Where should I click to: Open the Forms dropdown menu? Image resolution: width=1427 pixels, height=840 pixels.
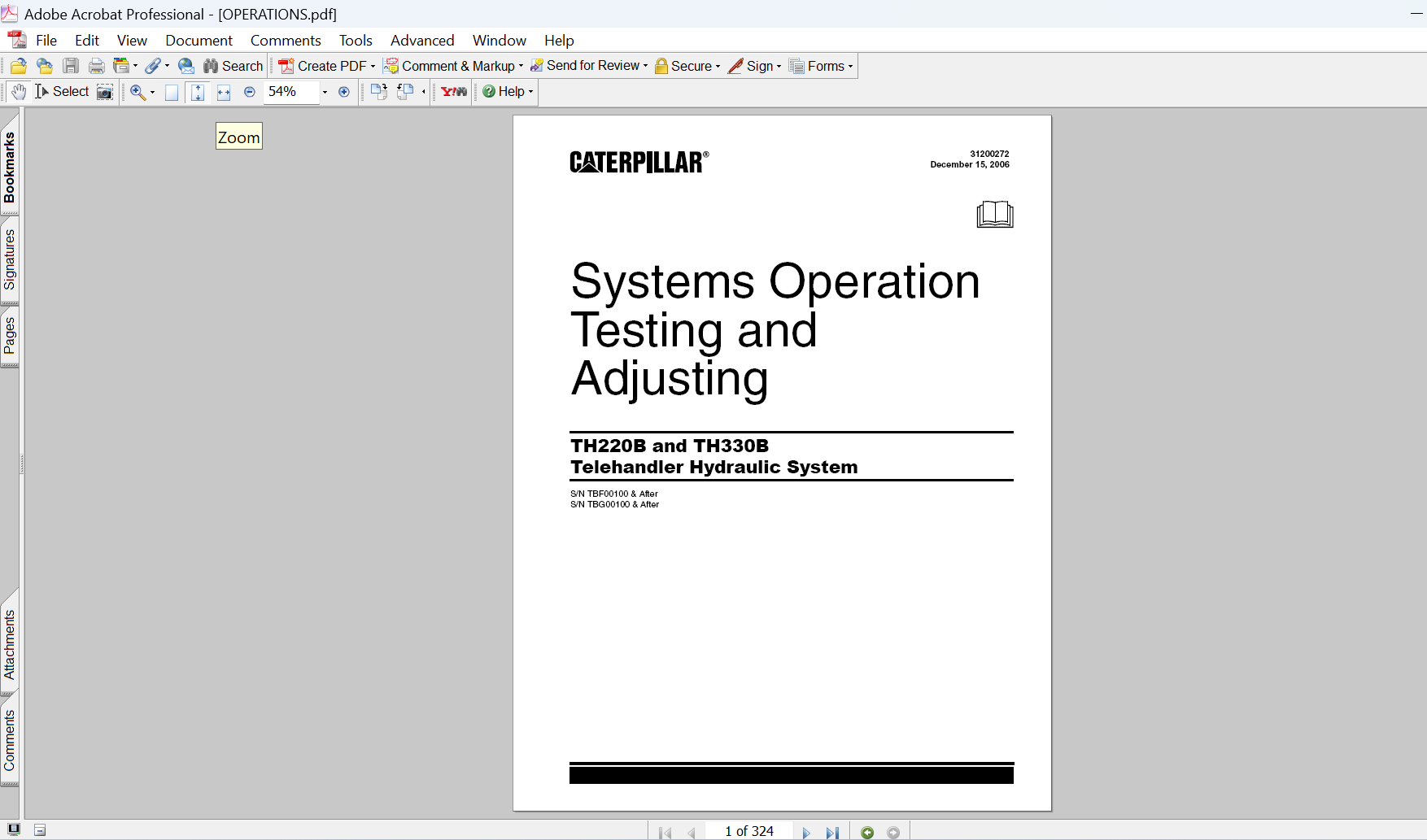point(822,66)
